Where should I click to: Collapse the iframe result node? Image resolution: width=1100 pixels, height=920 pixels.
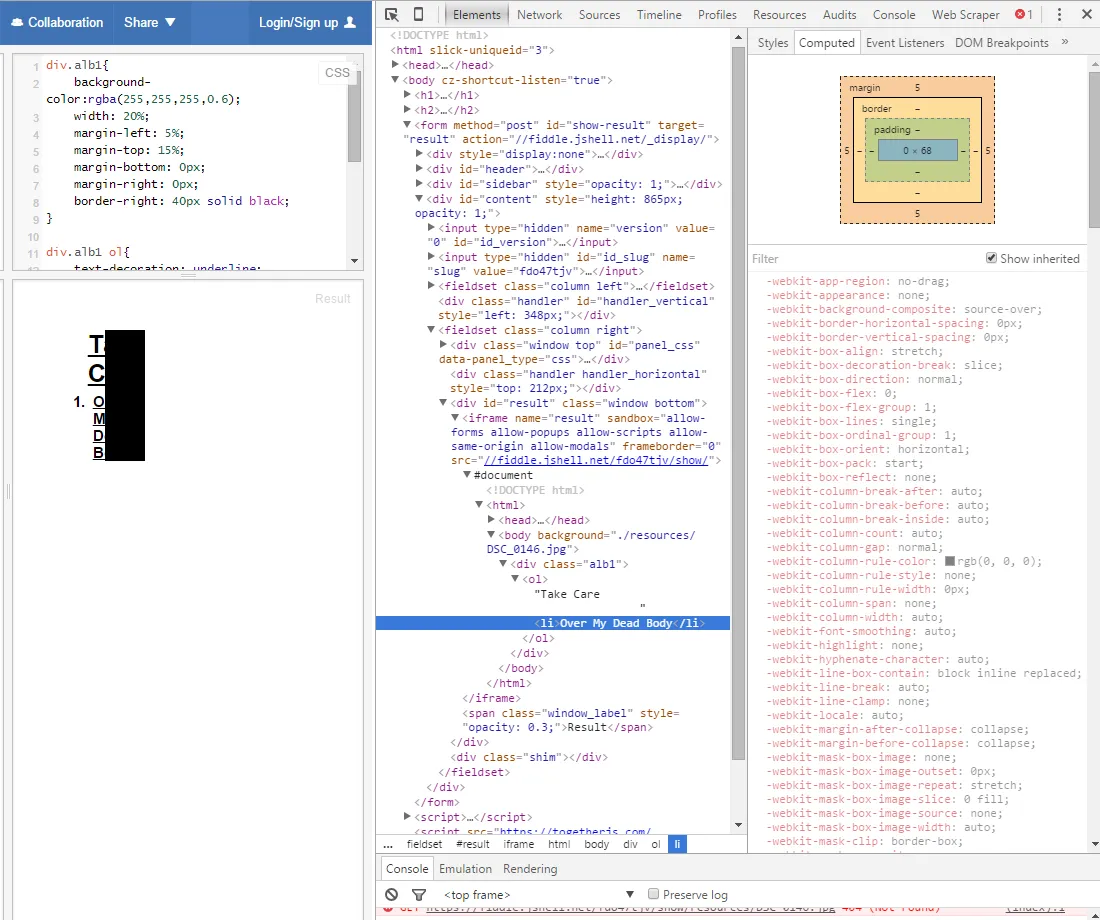(455, 418)
